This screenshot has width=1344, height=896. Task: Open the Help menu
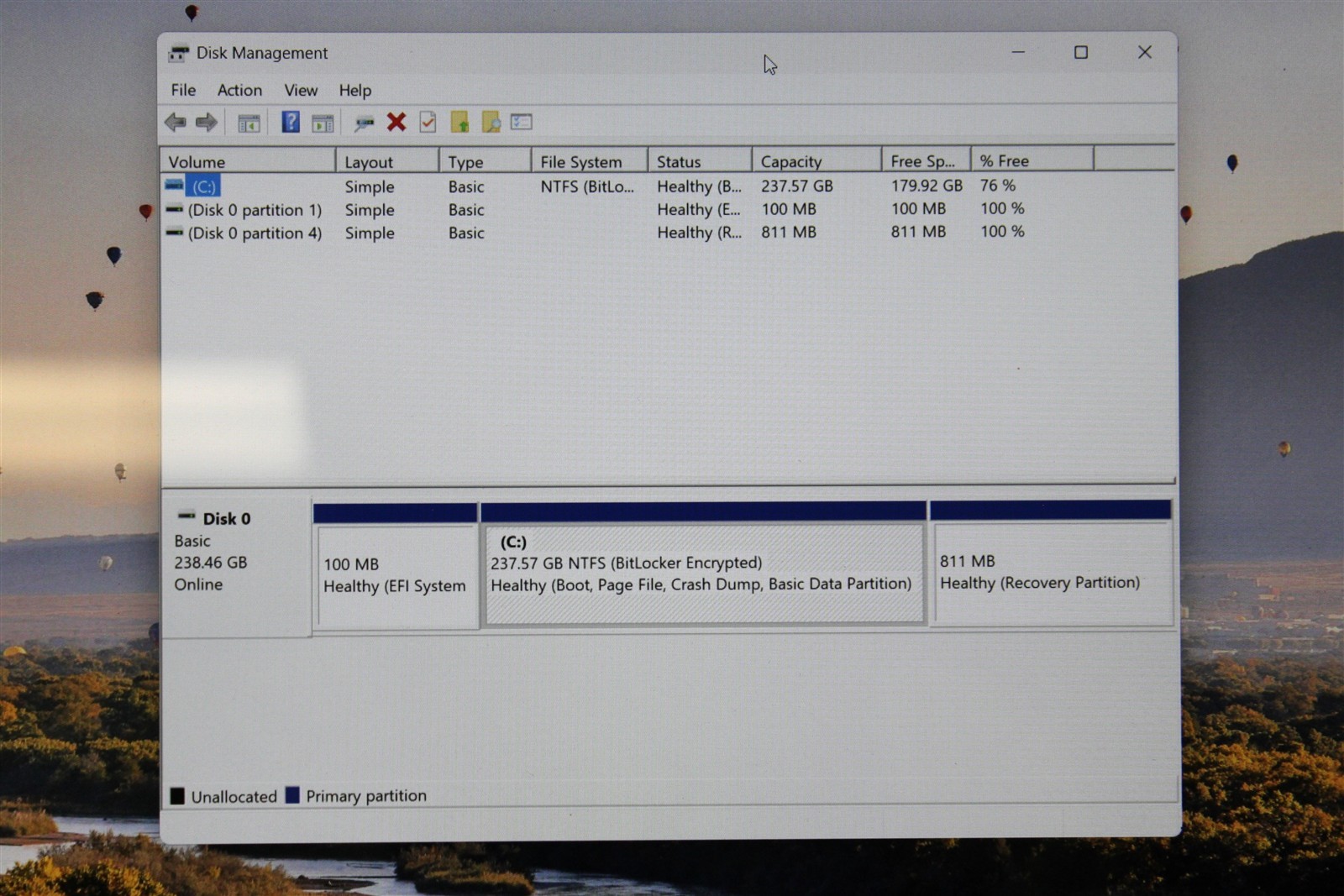coord(355,90)
